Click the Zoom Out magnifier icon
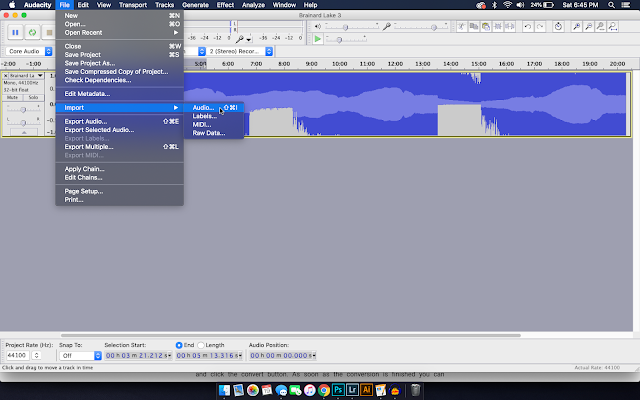 (589, 27)
